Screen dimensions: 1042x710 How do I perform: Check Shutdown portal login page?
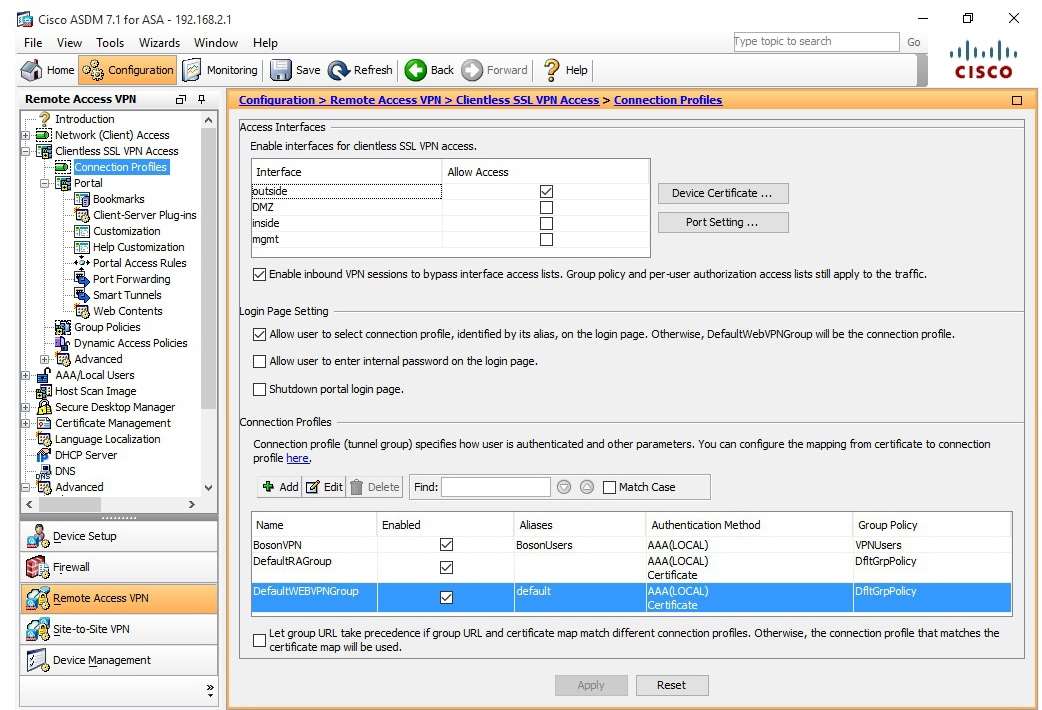coord(259,390)
